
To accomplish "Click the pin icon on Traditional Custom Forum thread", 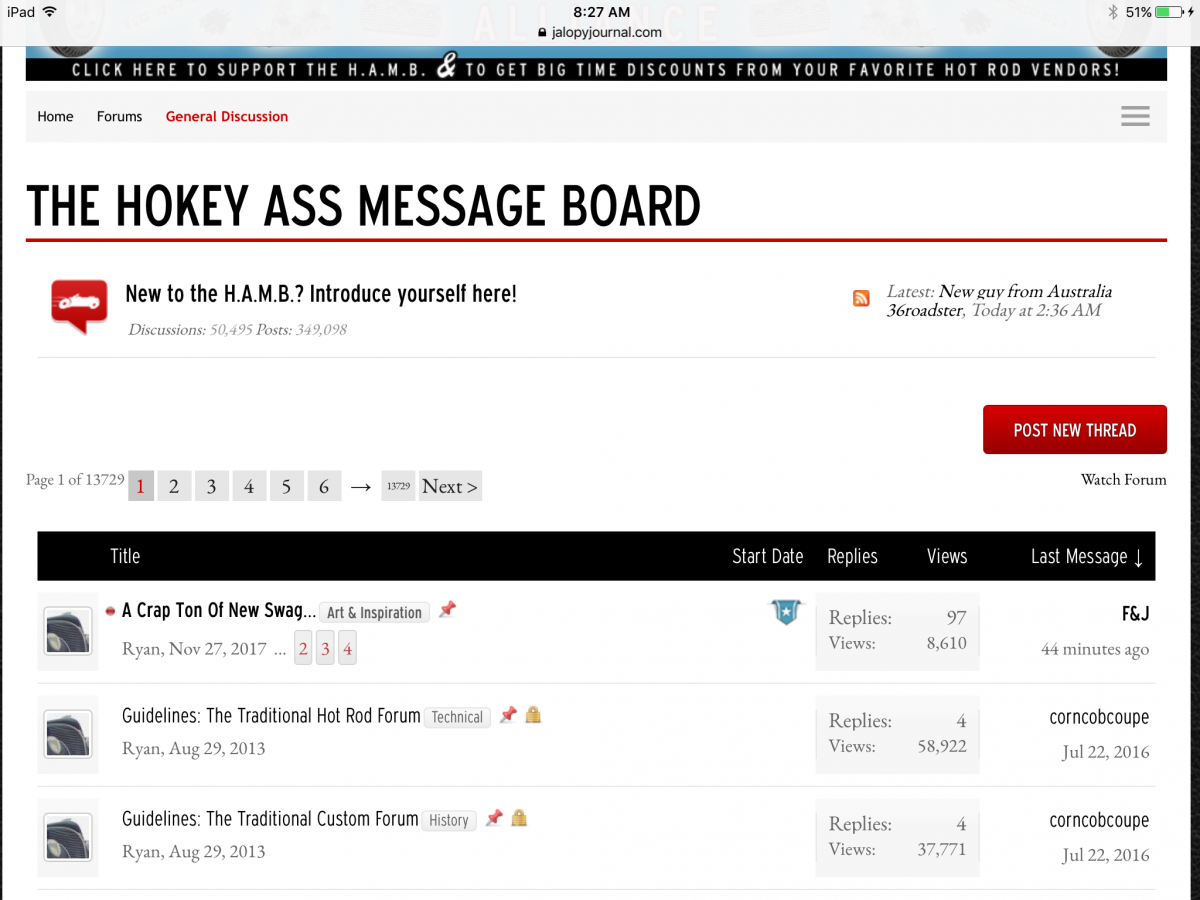I will pos(494,818).
